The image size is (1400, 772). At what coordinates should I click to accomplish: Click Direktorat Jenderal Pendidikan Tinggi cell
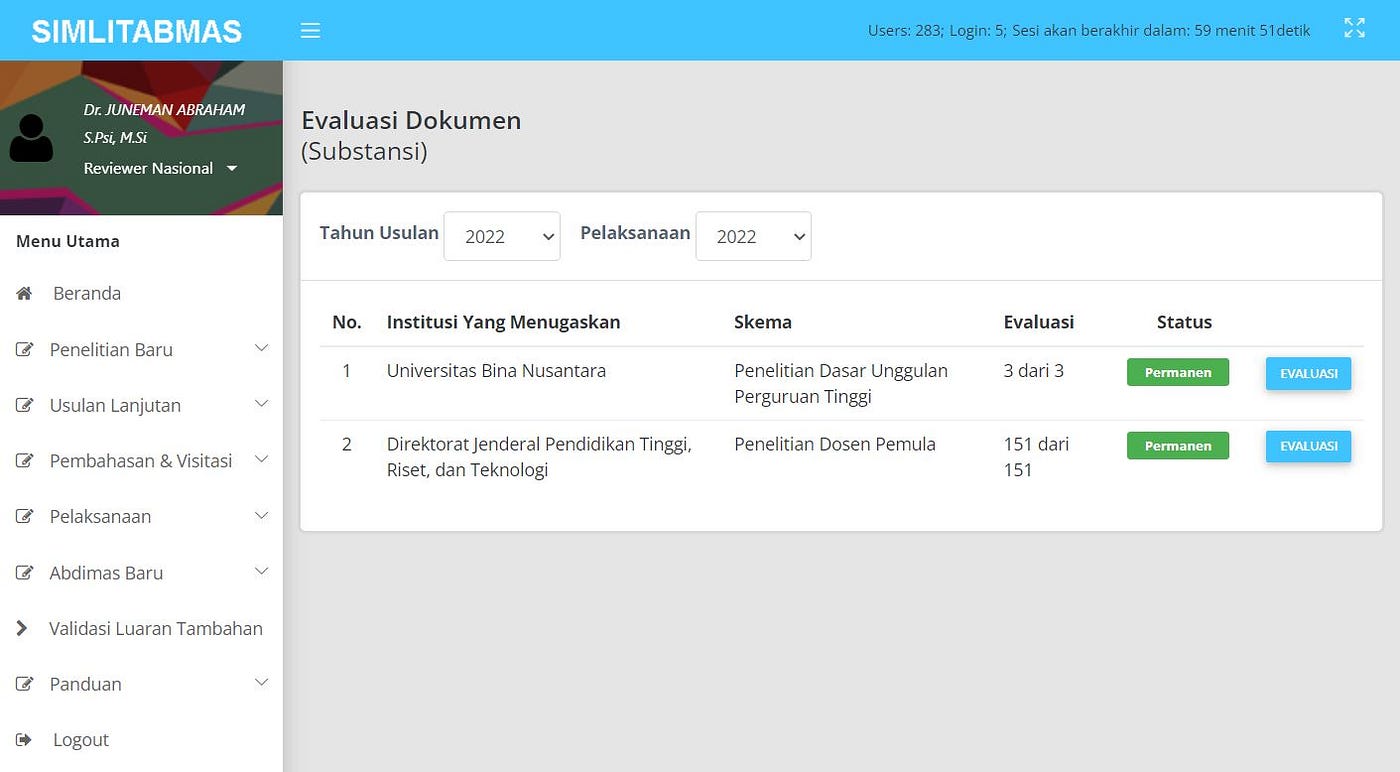click(539, 457)
